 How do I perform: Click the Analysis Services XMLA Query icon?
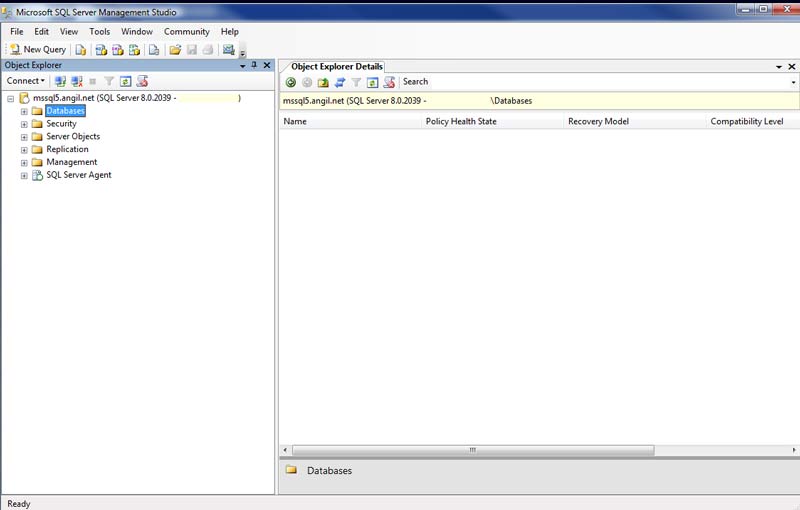tap(134, 49)
